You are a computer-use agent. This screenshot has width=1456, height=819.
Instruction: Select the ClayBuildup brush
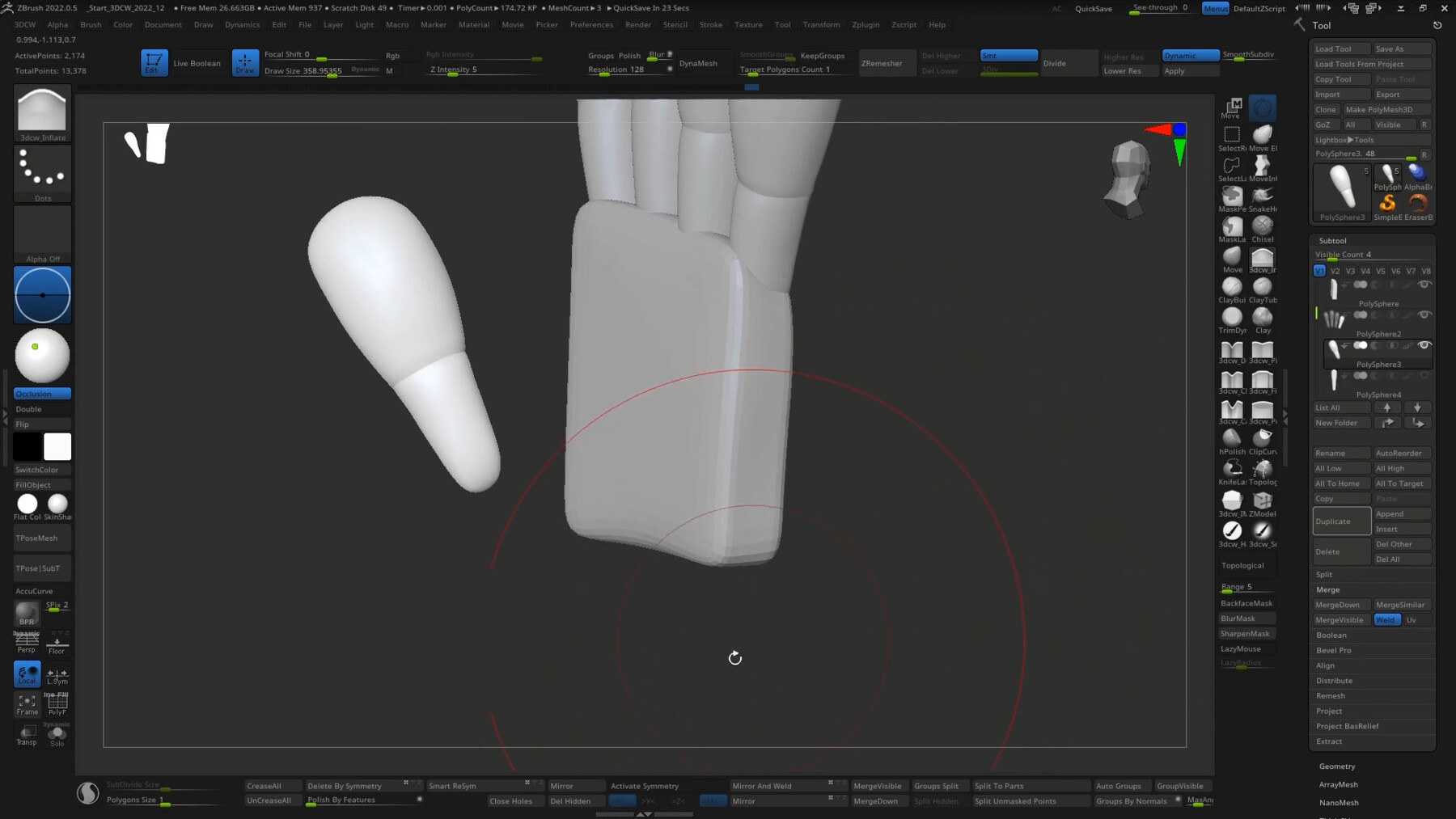[1231, 287]
